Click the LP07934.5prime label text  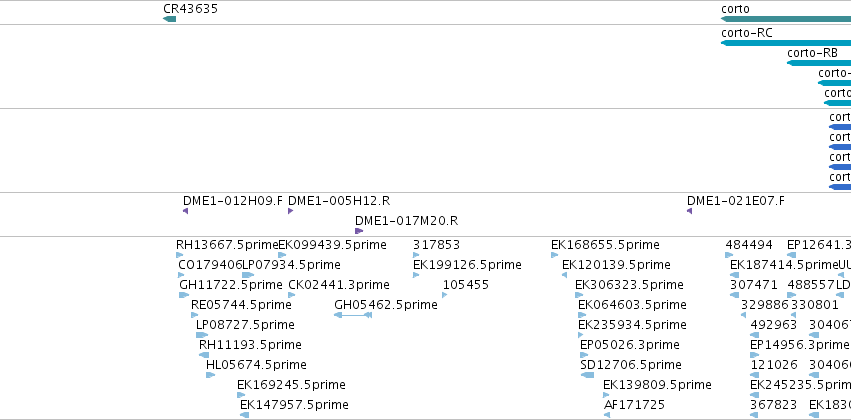pyautogui.click(x=291, y=265)
